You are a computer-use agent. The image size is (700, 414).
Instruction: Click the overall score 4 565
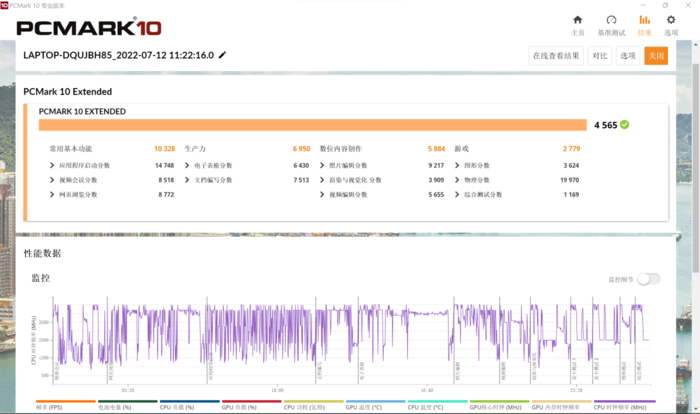pyautogui.click(x=605, y=125)
